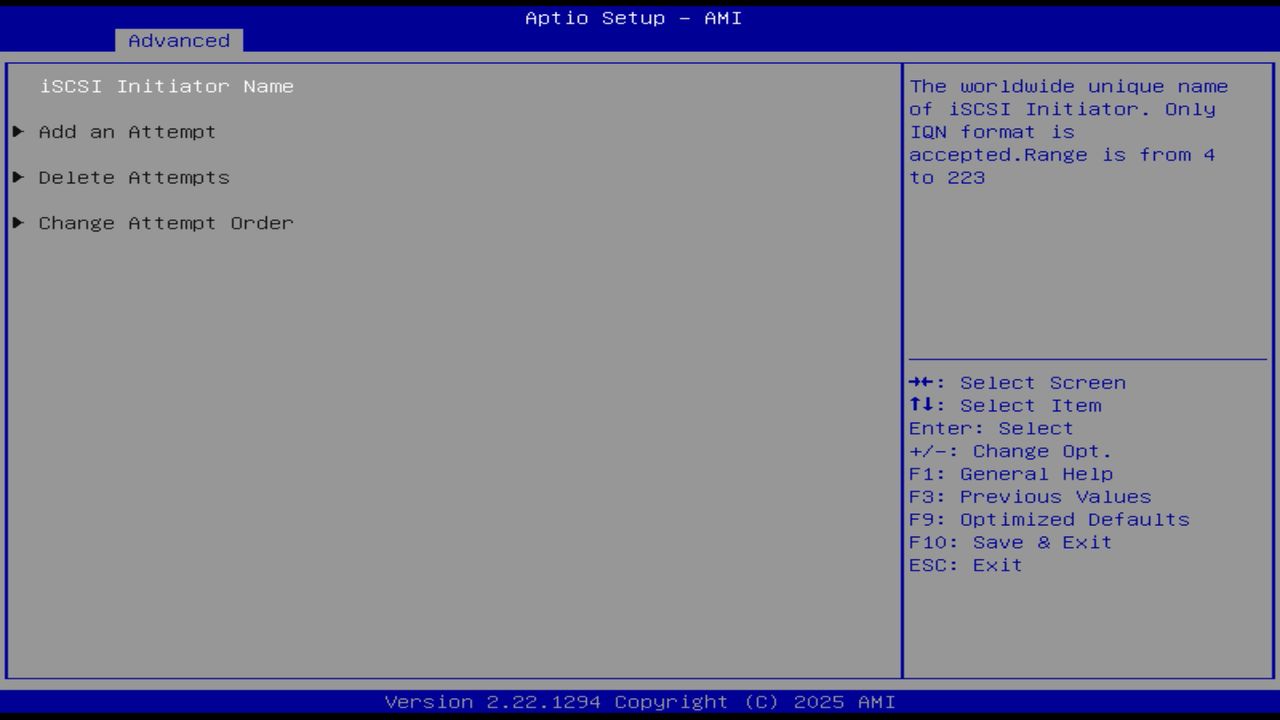Expand the Delete Attempts submenu arrow
Image resolution: width=1280 pixels, height=720 pixels.
click(17, 177)
